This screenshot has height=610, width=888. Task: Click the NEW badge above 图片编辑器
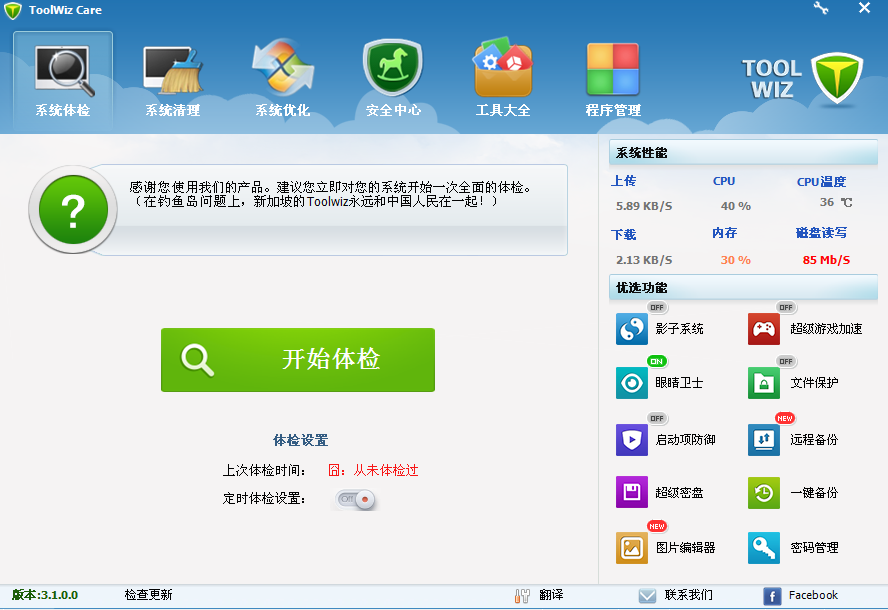[x=657, y=526]
